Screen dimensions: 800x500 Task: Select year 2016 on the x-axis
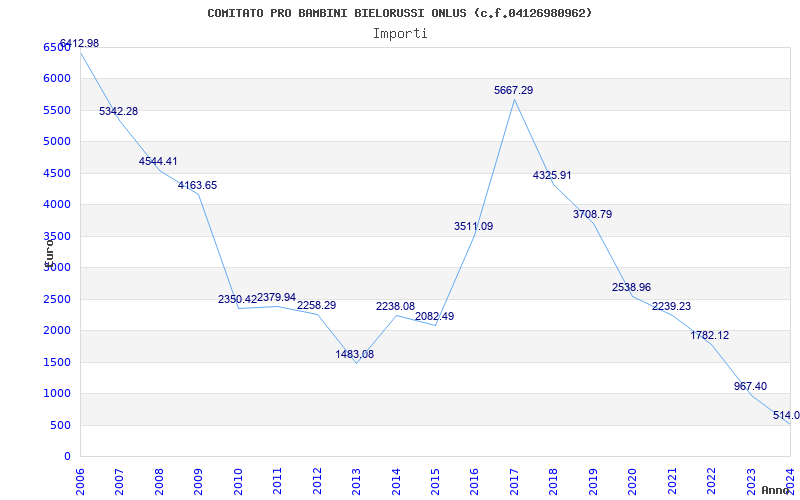coord(475,481)
